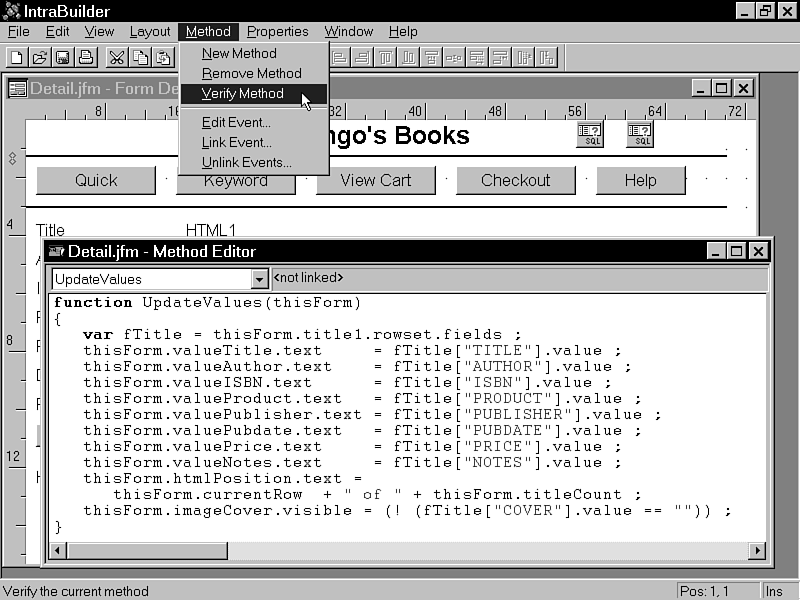Viewport: 800px width, 600px height.
Task: Click the Print toolbar icon
Action: click(x=86, y=57)
